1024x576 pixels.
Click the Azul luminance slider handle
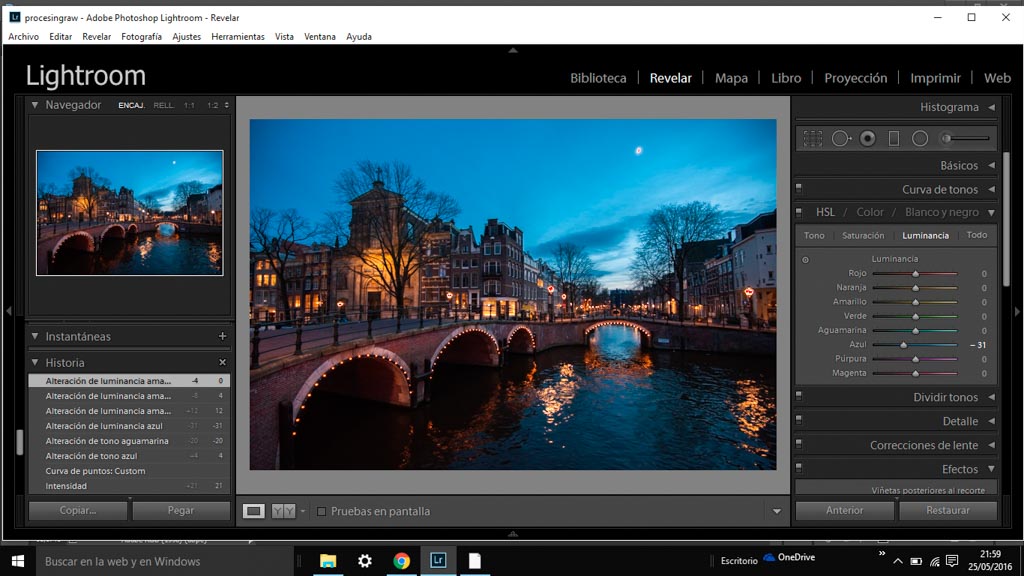[x=903, y=345]
